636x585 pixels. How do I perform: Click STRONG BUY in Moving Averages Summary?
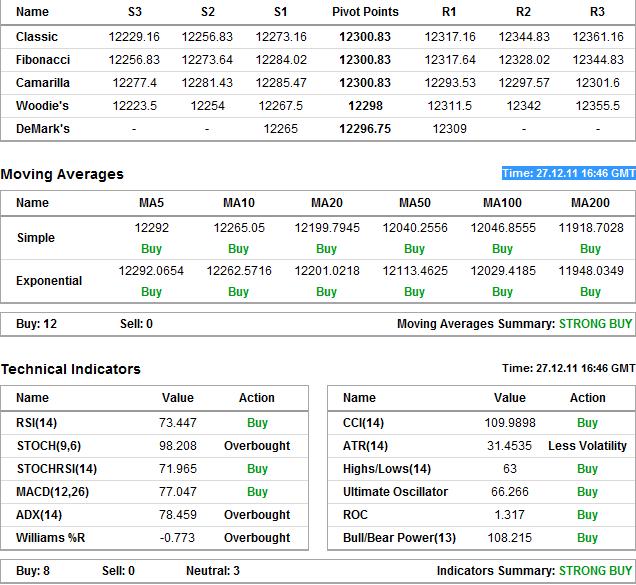pos(595,324)
